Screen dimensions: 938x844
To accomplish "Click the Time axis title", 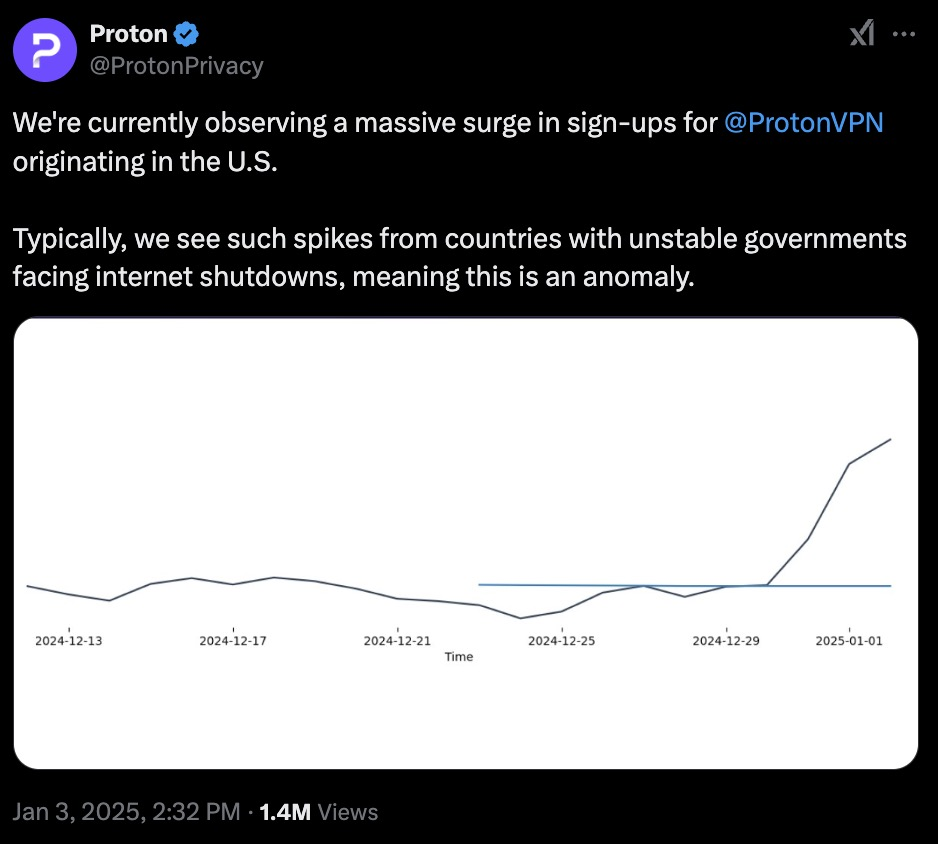I will (x=459, y=657).
